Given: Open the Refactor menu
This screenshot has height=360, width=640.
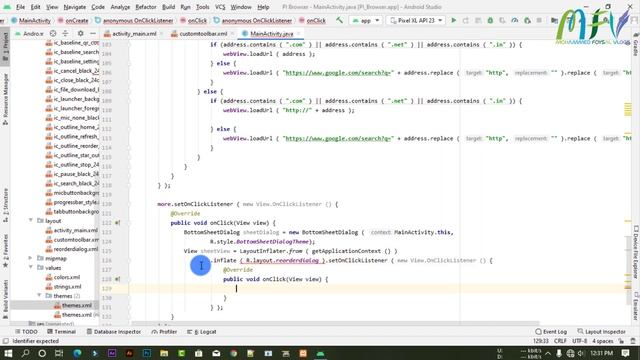Looking at the screenshot, I should point(146,7).
